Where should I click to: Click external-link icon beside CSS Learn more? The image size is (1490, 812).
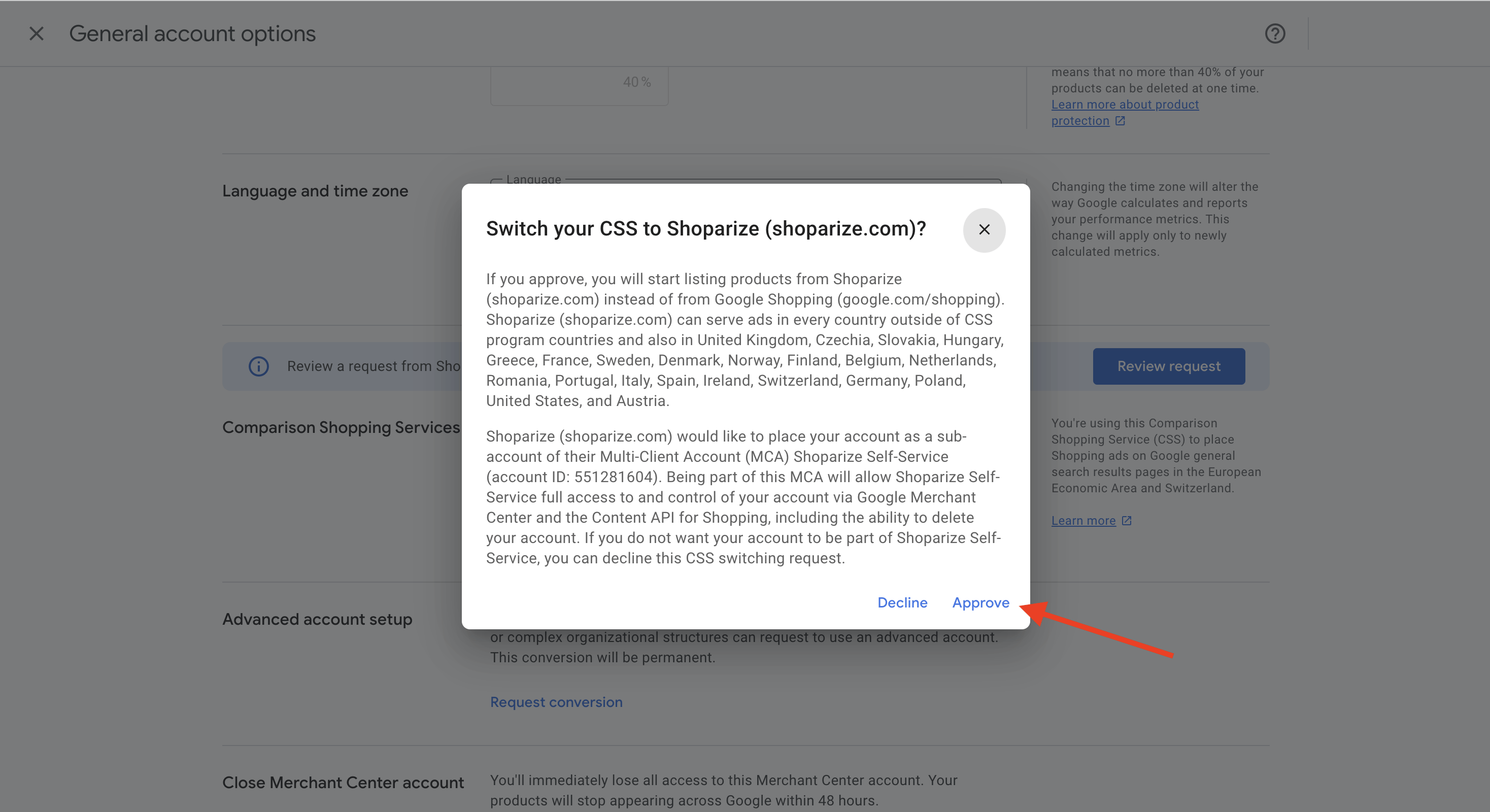pos(1127,521)
